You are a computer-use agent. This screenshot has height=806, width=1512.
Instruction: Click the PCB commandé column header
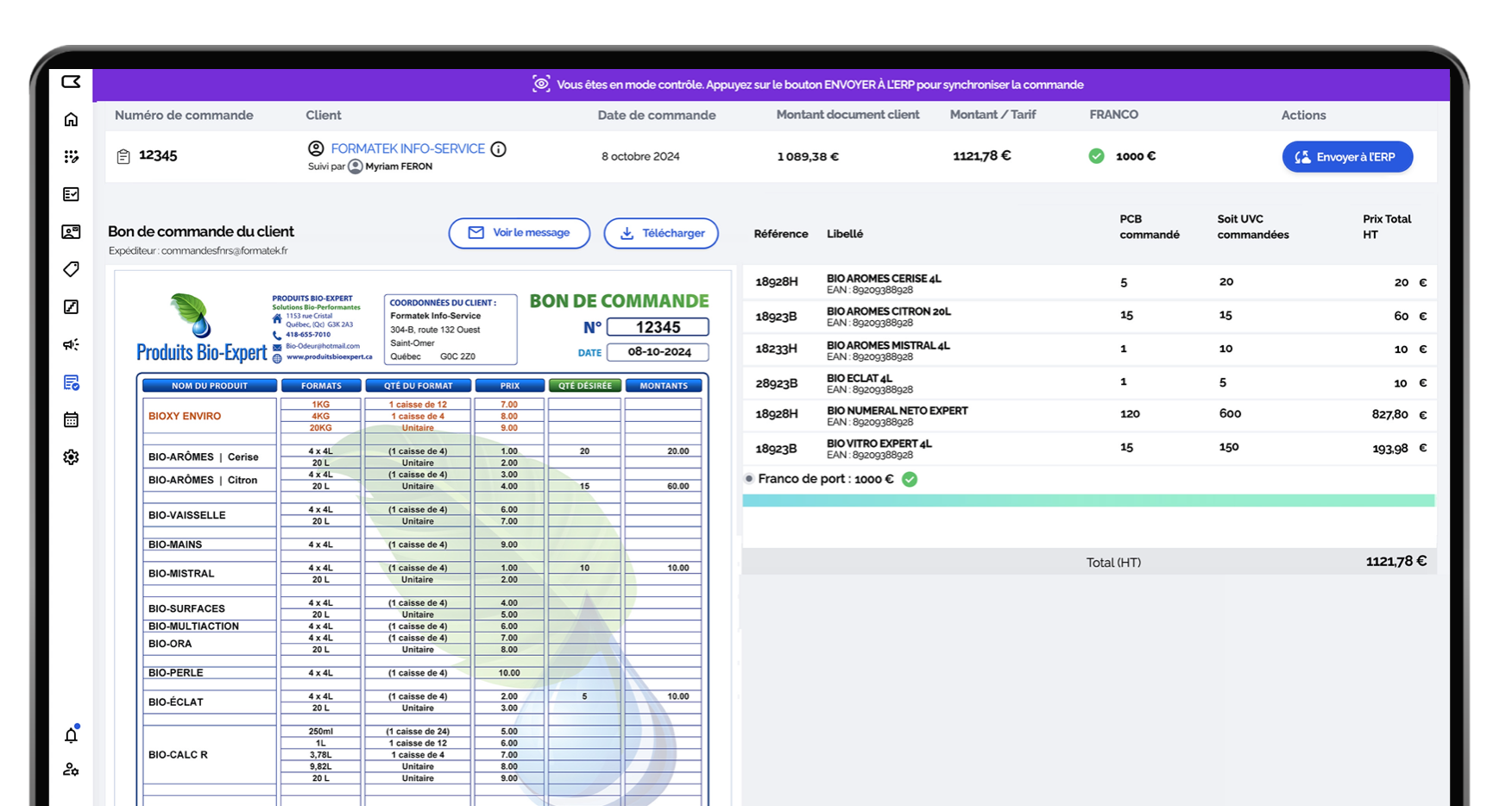pyautogui.click(x=1150, y=227)
